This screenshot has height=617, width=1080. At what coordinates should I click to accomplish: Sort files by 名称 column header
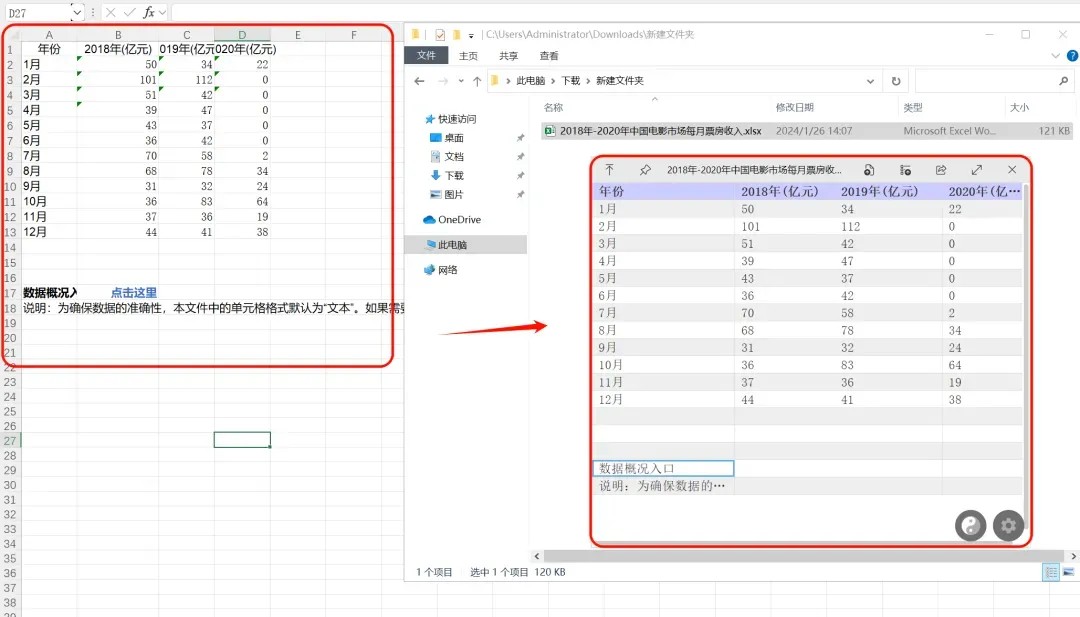[x=553, y=107]
